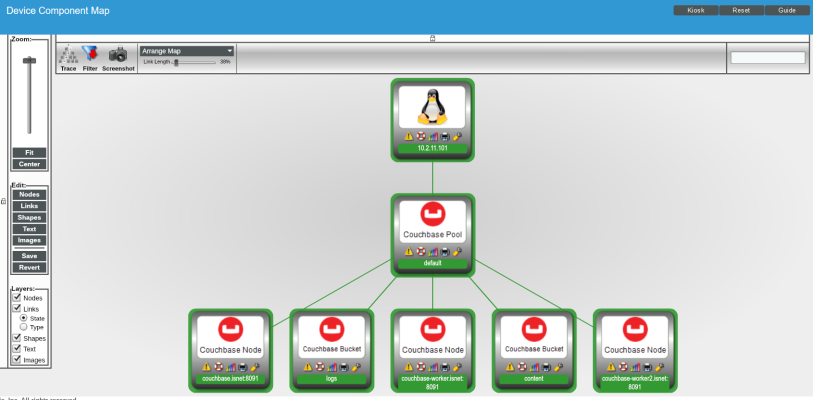Click the vertical Zoom slider handle
Screen dimensions: 813x400
[30, 60]
